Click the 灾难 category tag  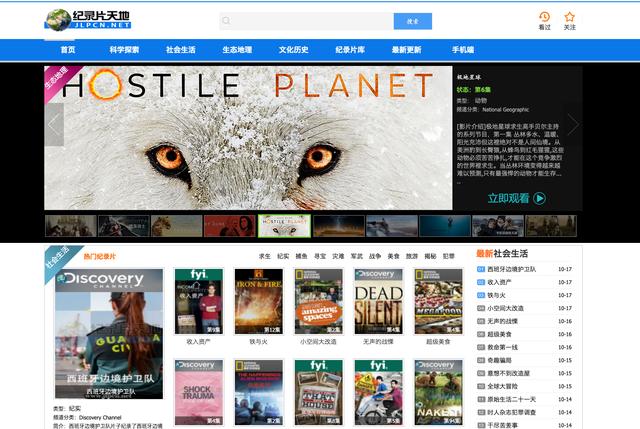click(338, 256)
